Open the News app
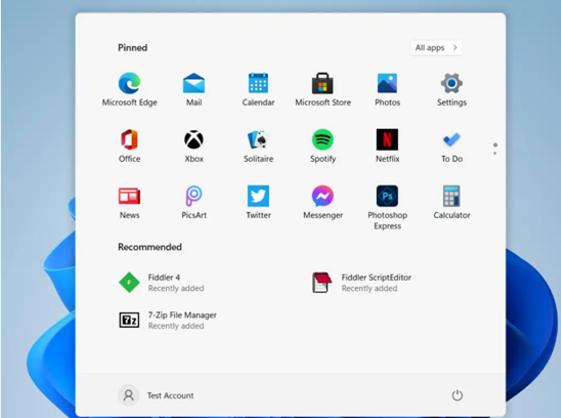The height and width of the screenshot is (418, 561). [130, 202]
